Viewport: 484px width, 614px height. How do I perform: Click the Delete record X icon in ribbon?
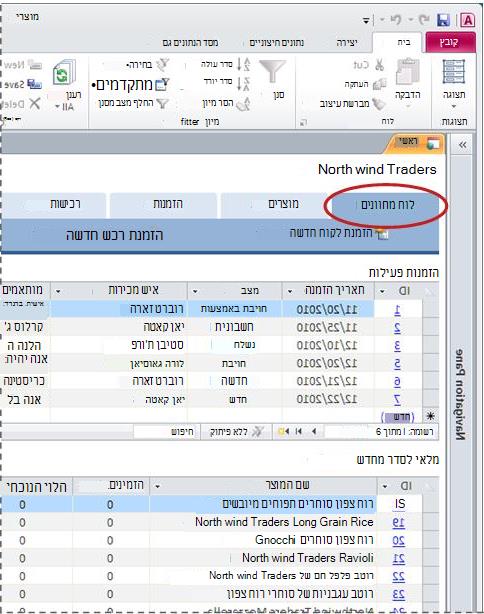[x=35, y=103]
